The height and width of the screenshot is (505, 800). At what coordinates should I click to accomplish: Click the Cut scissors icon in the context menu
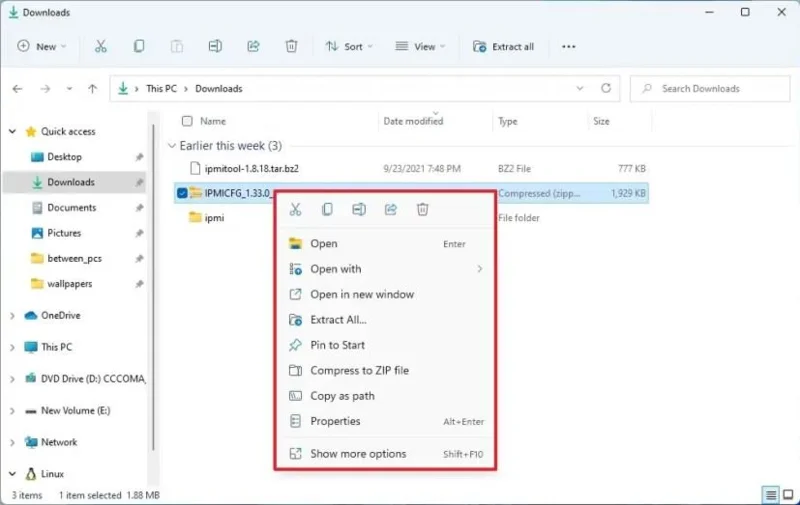pyautogui.click(x=295, y=209)
